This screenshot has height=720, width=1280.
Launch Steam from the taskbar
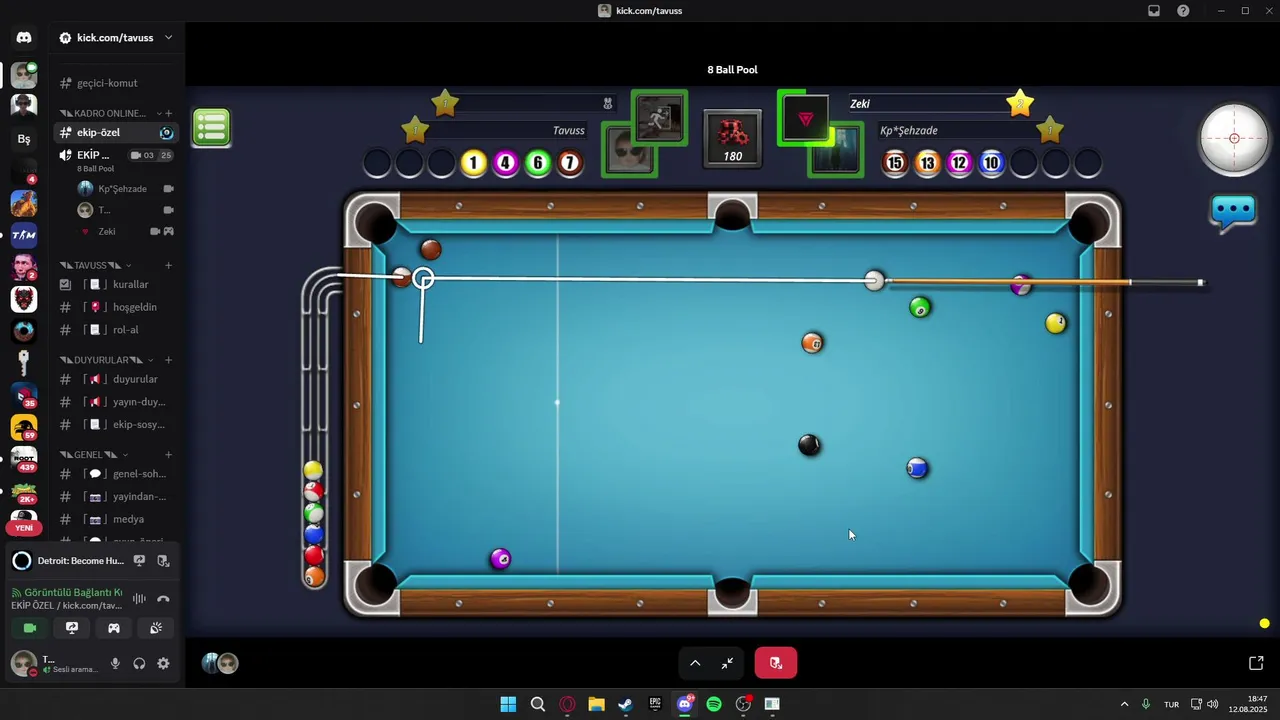(x=626, y=704)
